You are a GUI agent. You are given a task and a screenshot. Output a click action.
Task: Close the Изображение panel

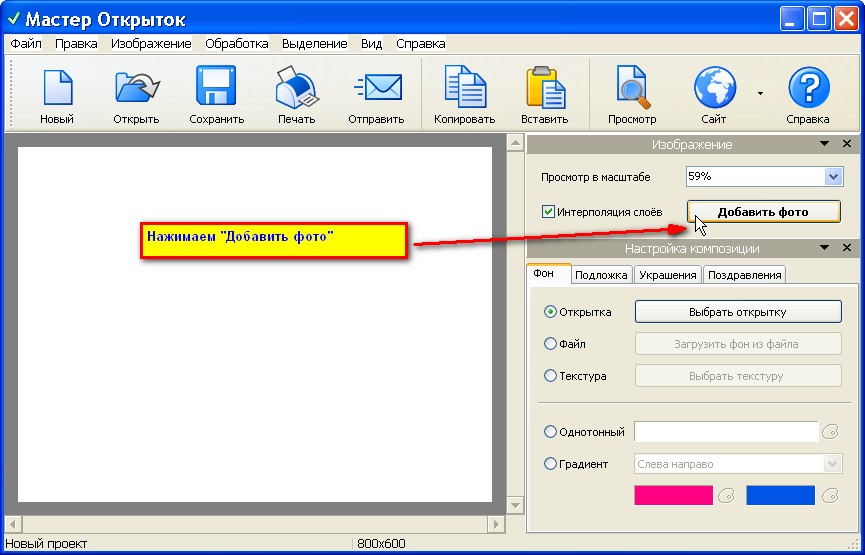coord(847,143)
